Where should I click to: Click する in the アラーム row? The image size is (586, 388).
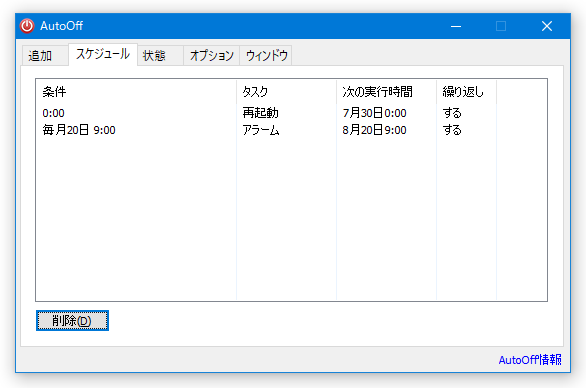452,130
